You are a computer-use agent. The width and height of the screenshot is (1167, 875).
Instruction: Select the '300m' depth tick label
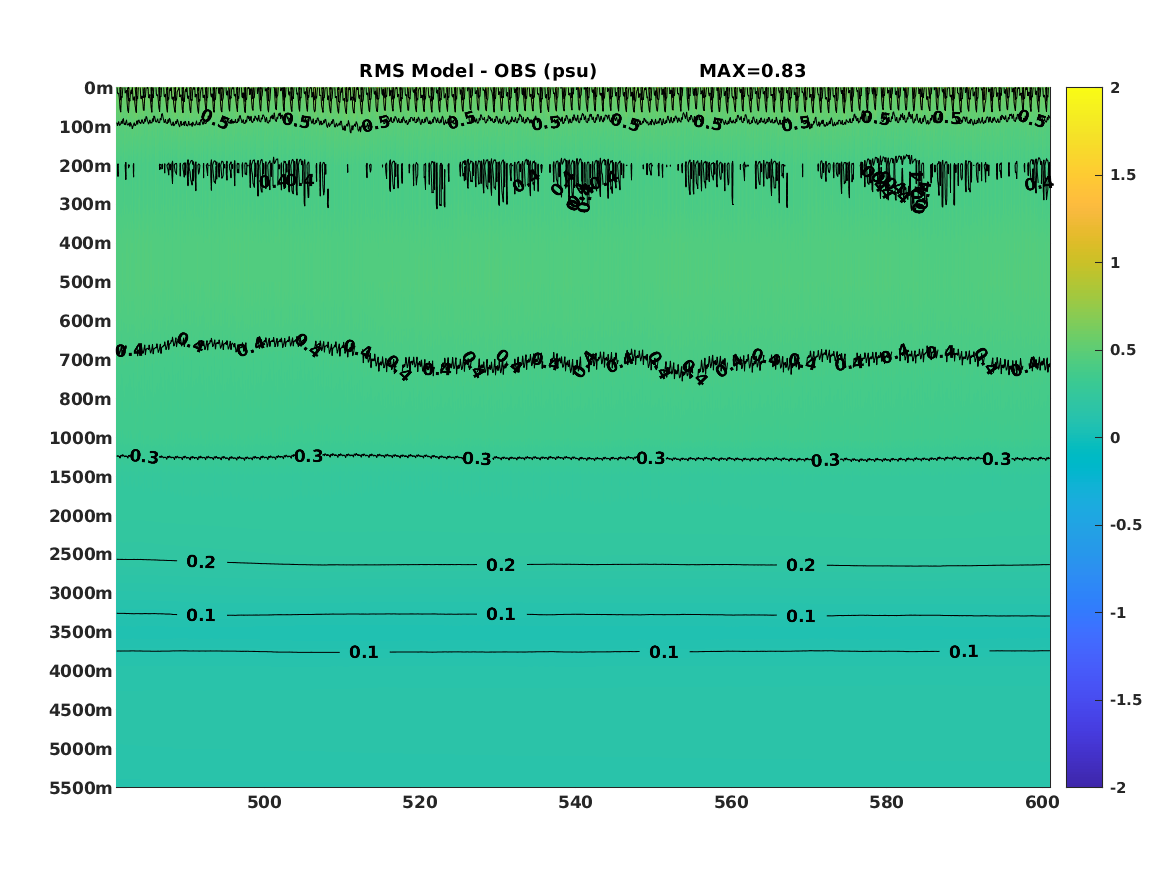click(86, 205)
